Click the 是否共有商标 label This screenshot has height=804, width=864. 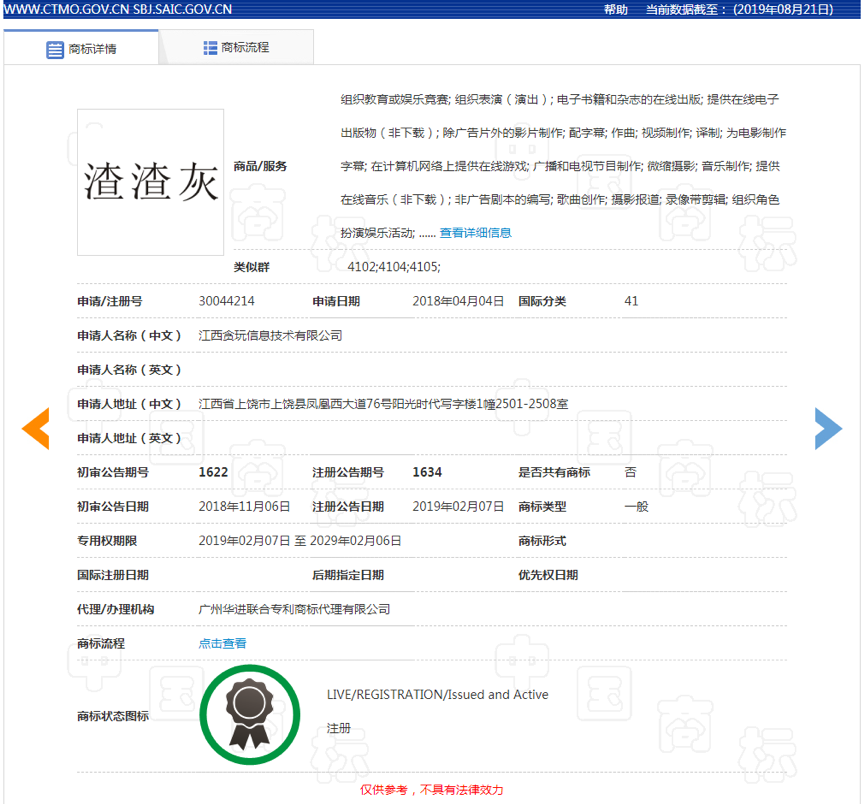pyautogui.click(x=554, y=472)
